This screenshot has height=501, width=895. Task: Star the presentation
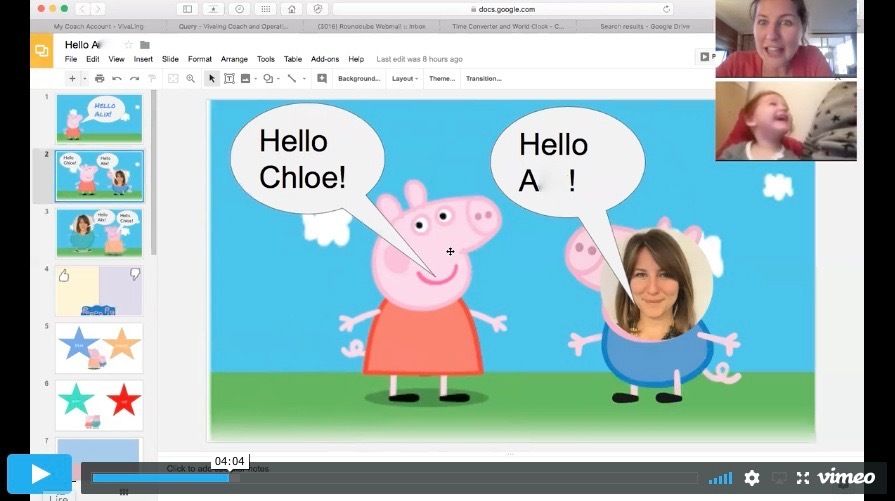point(128,45)
